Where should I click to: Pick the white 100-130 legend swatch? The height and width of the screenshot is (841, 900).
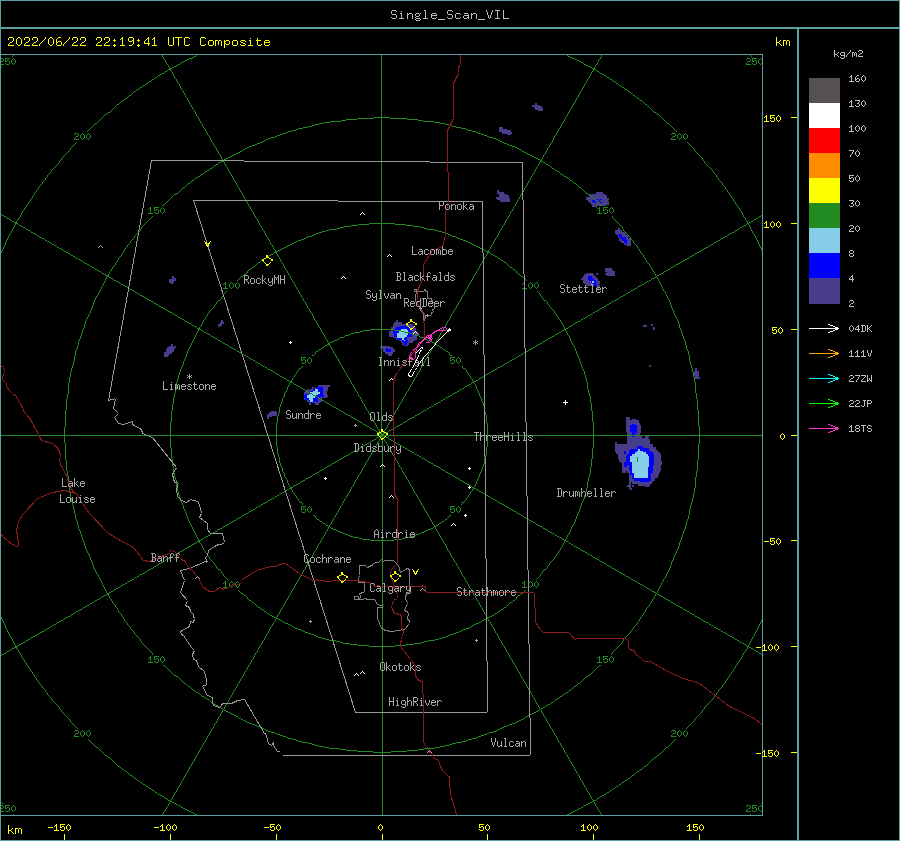(x=824, y=115)
